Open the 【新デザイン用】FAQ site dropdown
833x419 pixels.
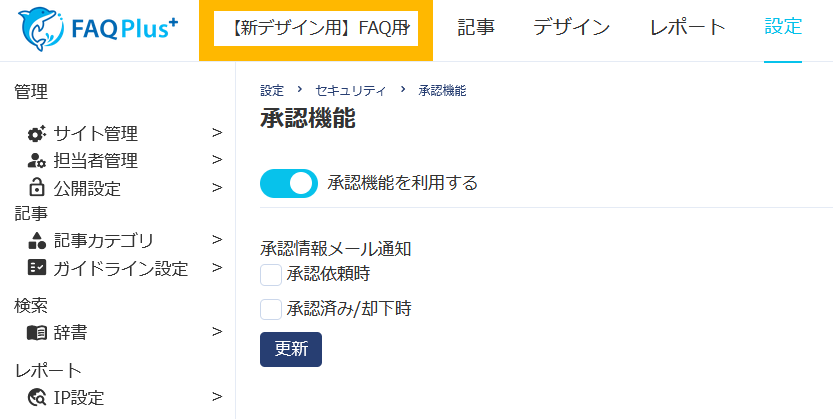pyautogui.click(x=316, y=28)
